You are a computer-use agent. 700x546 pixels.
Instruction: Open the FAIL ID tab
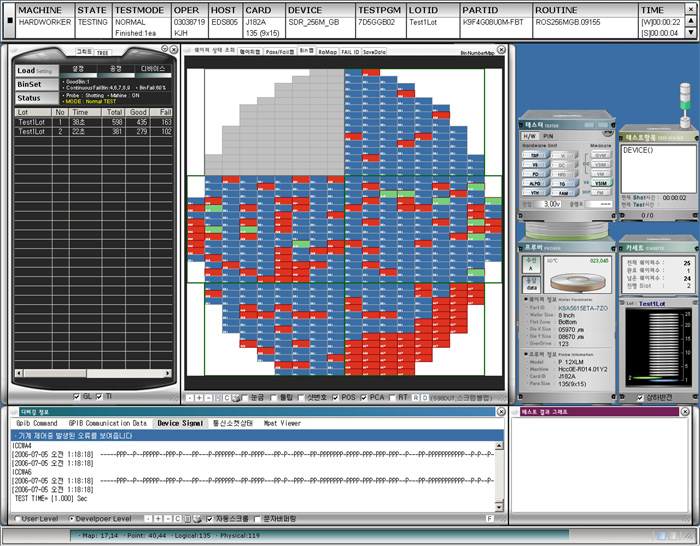pyautogui.click(x=350, y=52)
